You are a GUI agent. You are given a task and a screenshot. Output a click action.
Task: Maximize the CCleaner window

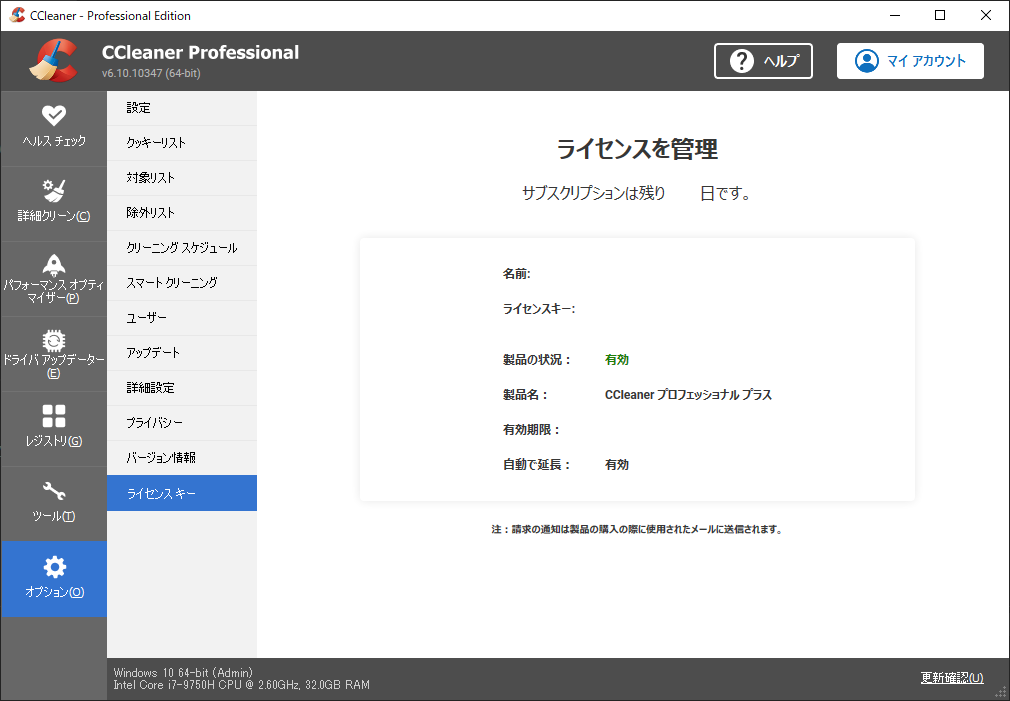pyautogui.click(x=940, y=15)
